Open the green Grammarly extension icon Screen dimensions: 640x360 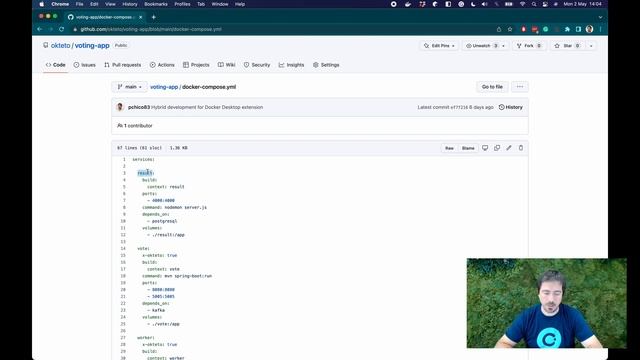[x=546, y=29]
